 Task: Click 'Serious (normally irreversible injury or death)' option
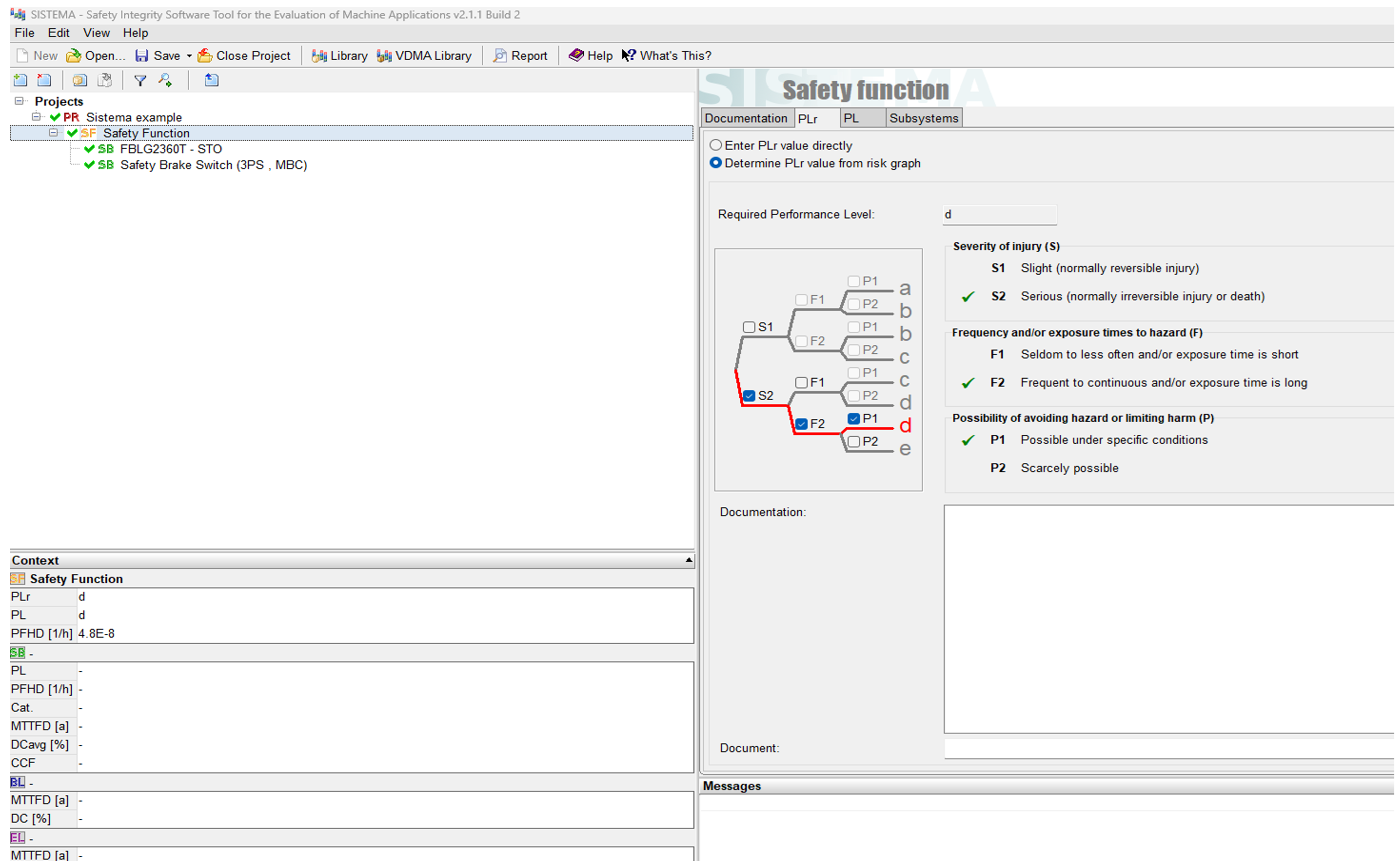pos(1142,296)
